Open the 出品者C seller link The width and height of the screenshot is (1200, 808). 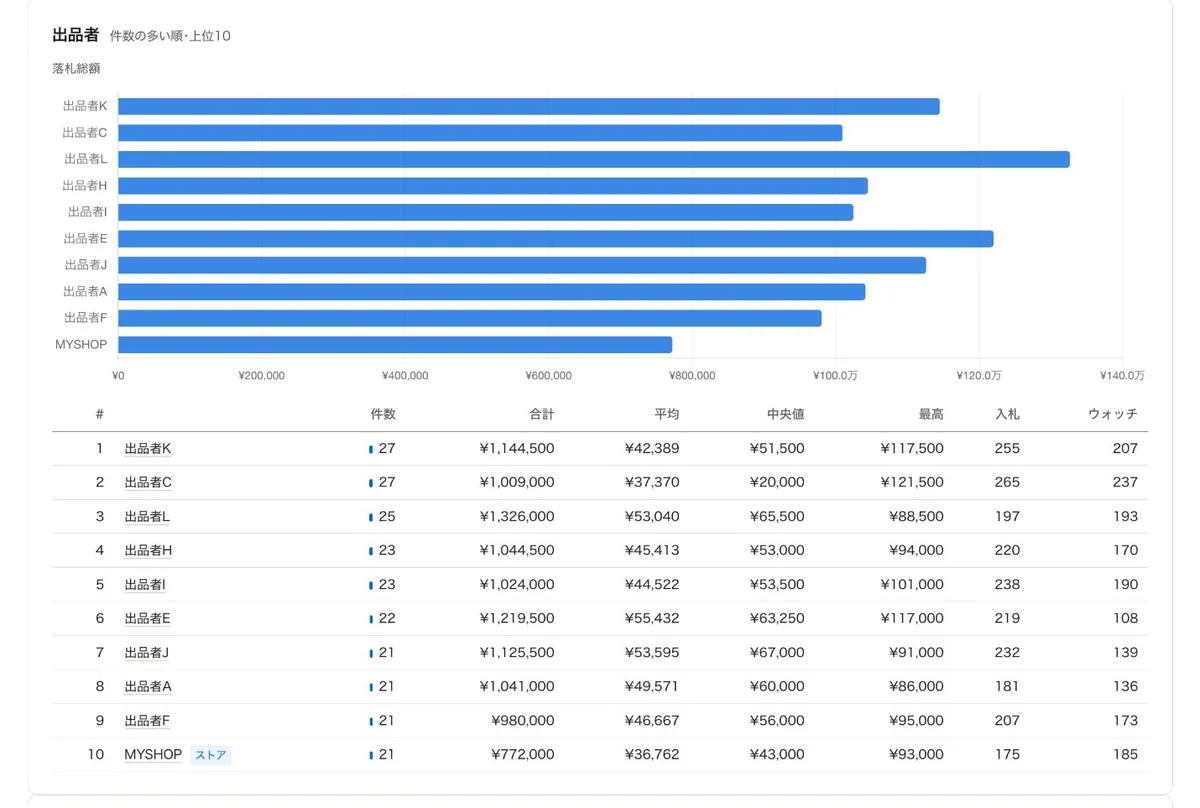pyautogui.click(x=148, y=483)
